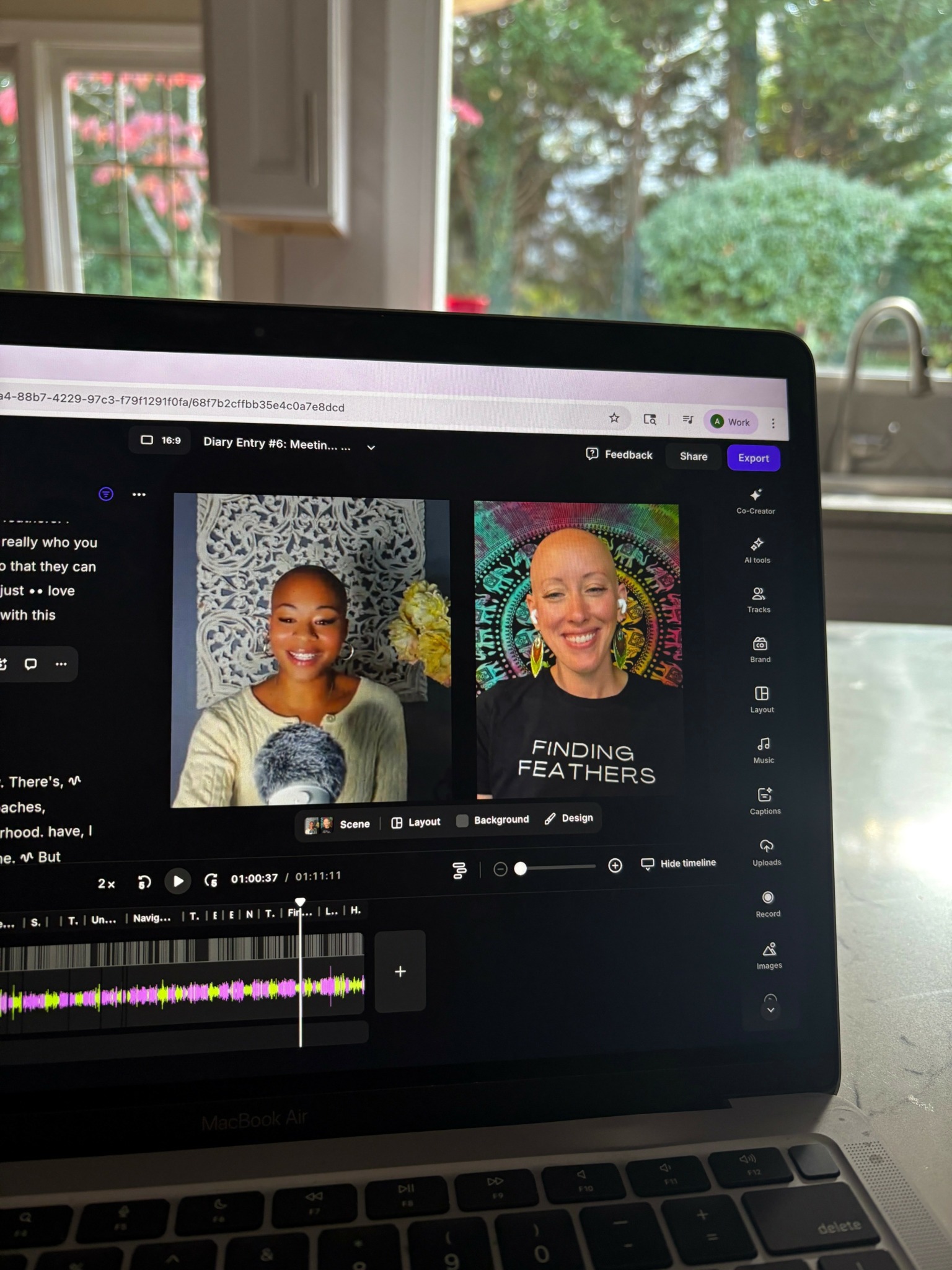Open the Brand panel
Viewport: 952px width, 1270px height.
pos(760,649)
